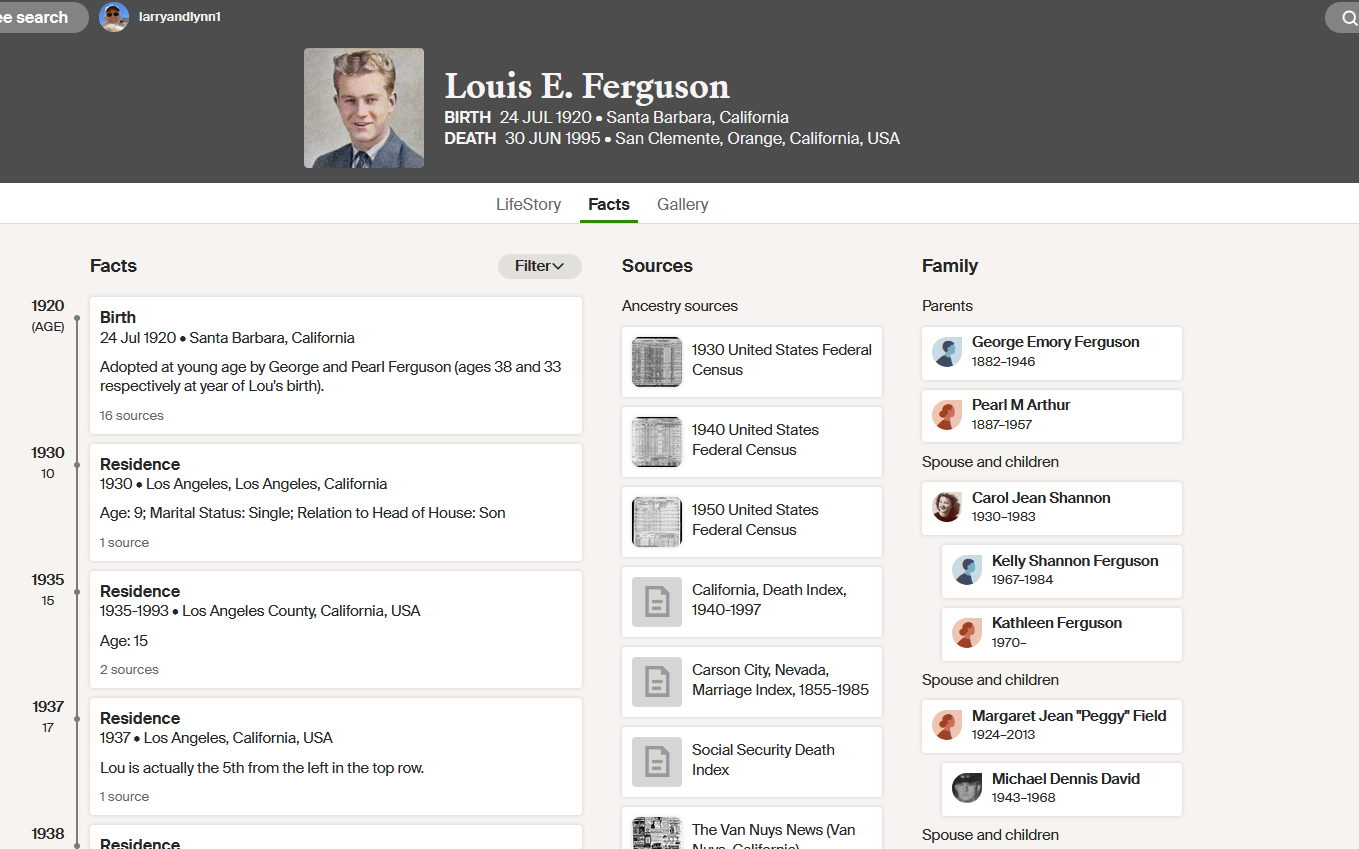Click Pearl M Arthur's silhouette icon

click(x=947, y=415)
